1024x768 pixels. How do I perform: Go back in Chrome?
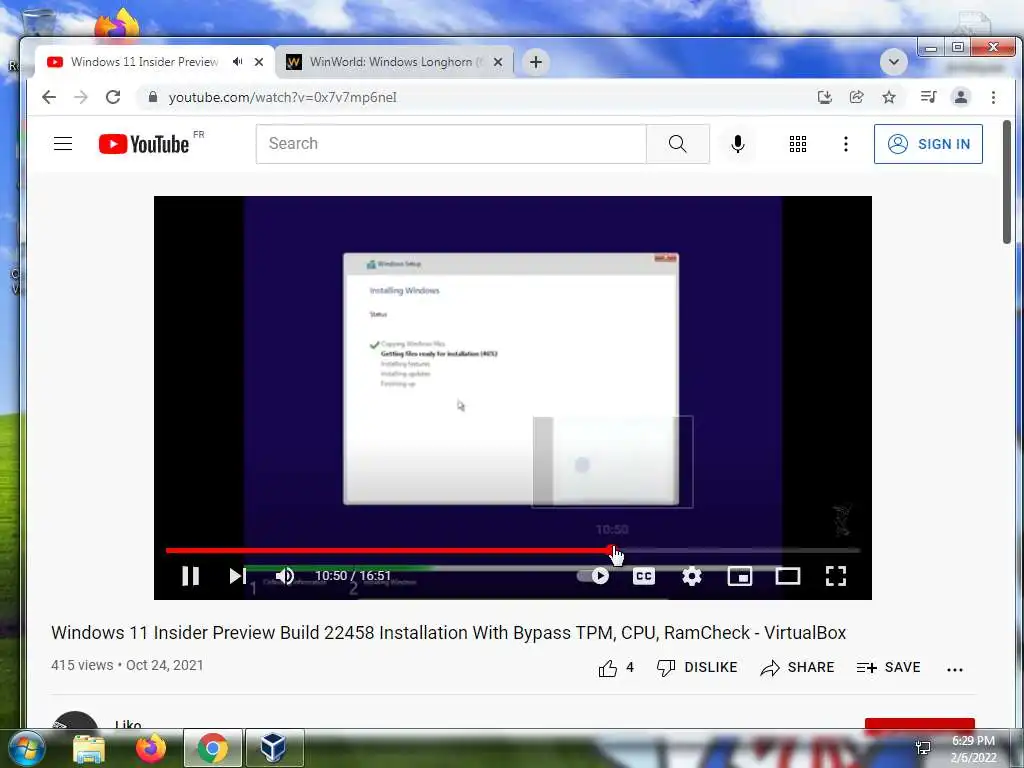(x=49, y=97)
